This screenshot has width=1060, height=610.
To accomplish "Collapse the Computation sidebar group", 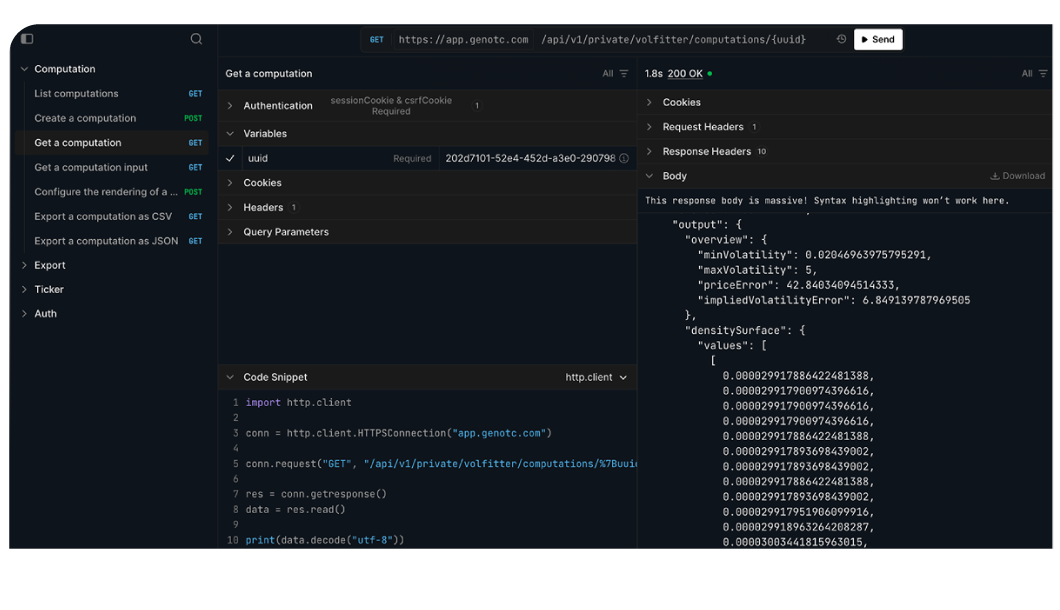I will pyautogui.click(x=24, y=69).
